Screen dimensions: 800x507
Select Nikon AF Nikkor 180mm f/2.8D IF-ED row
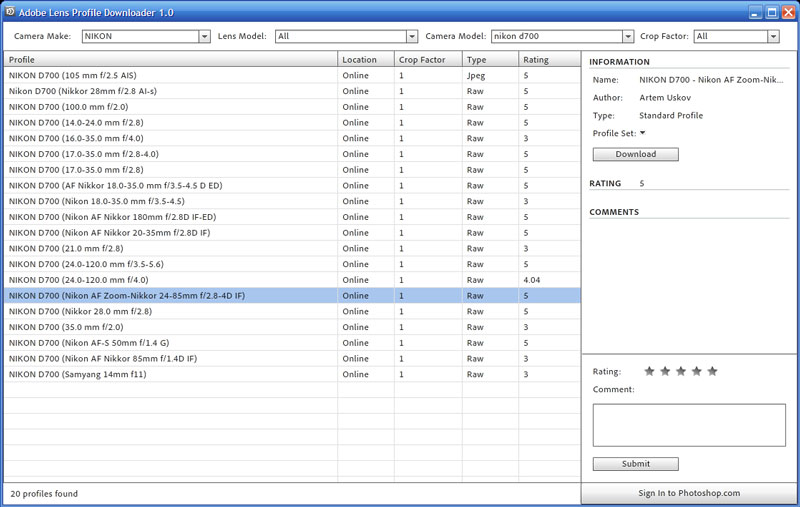[x=292, y=217]
